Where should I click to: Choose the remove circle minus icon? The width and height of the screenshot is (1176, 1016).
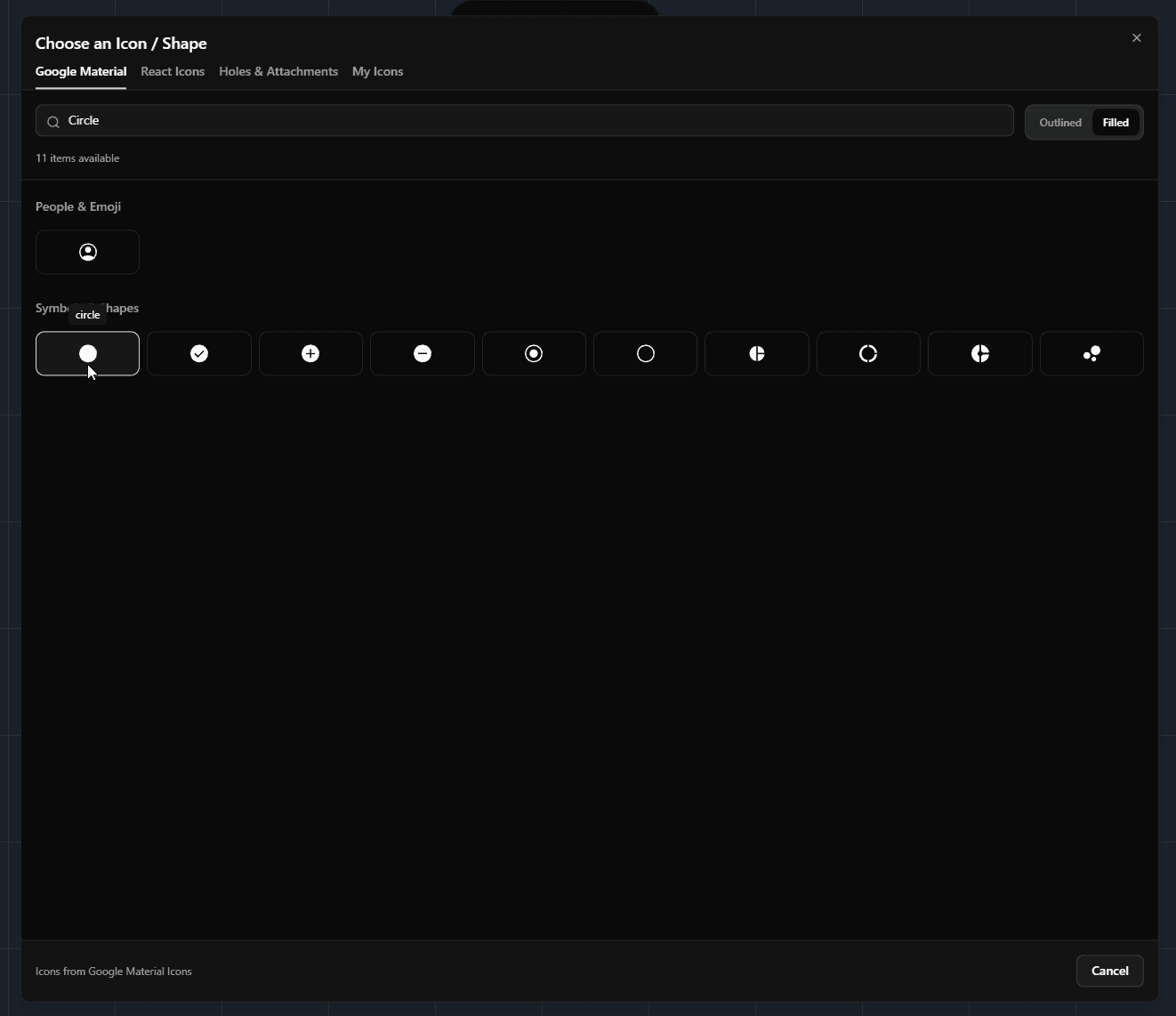coord(423,353)
